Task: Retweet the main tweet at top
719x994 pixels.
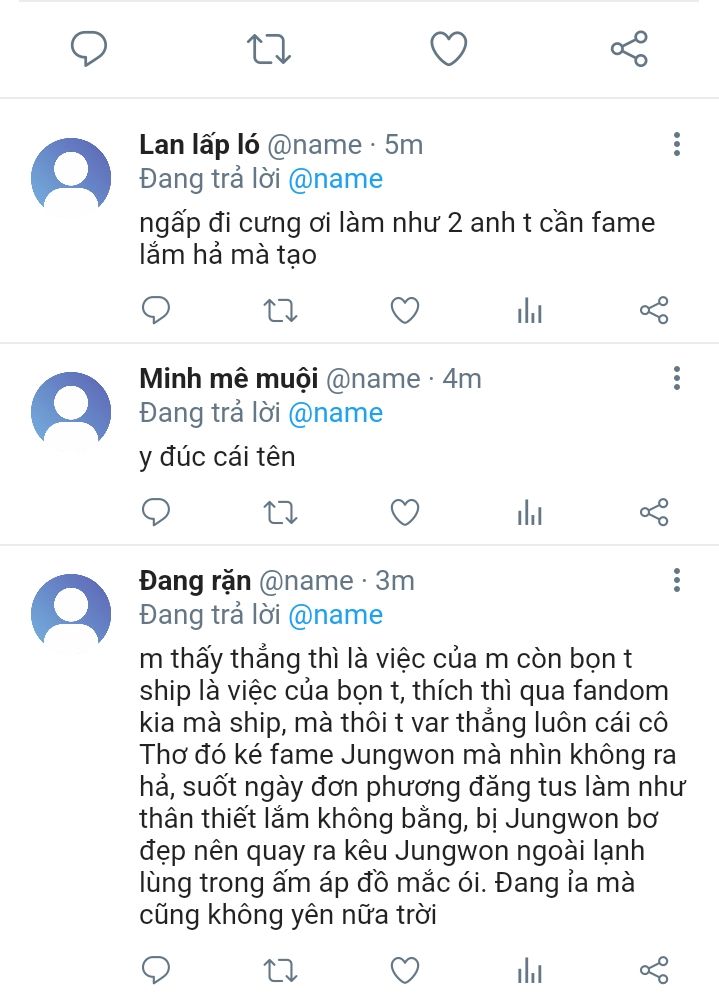Action: point(269,48)
